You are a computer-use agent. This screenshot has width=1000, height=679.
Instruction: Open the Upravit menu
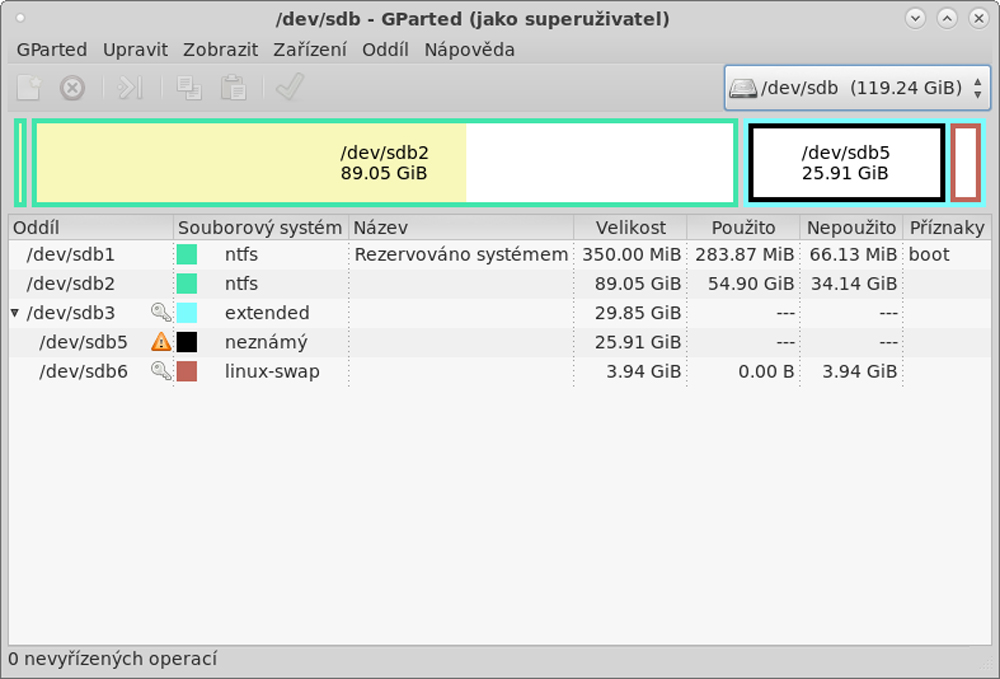coord(135,50)
